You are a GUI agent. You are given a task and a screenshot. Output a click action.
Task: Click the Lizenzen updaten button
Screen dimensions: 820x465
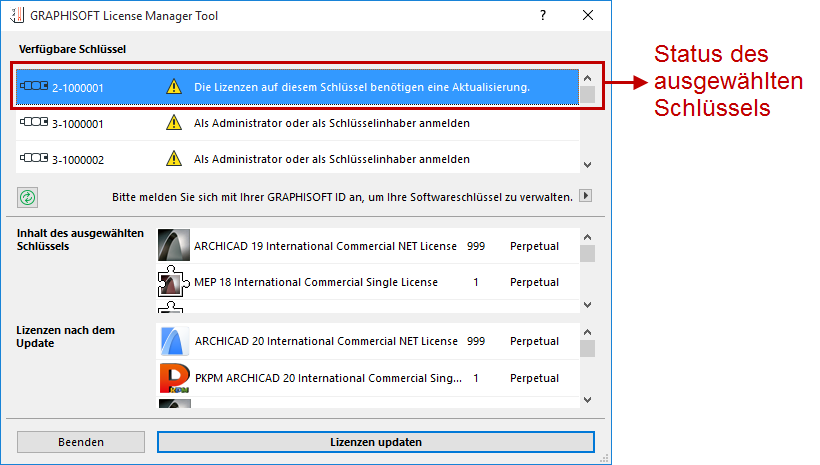click(376, 441)
